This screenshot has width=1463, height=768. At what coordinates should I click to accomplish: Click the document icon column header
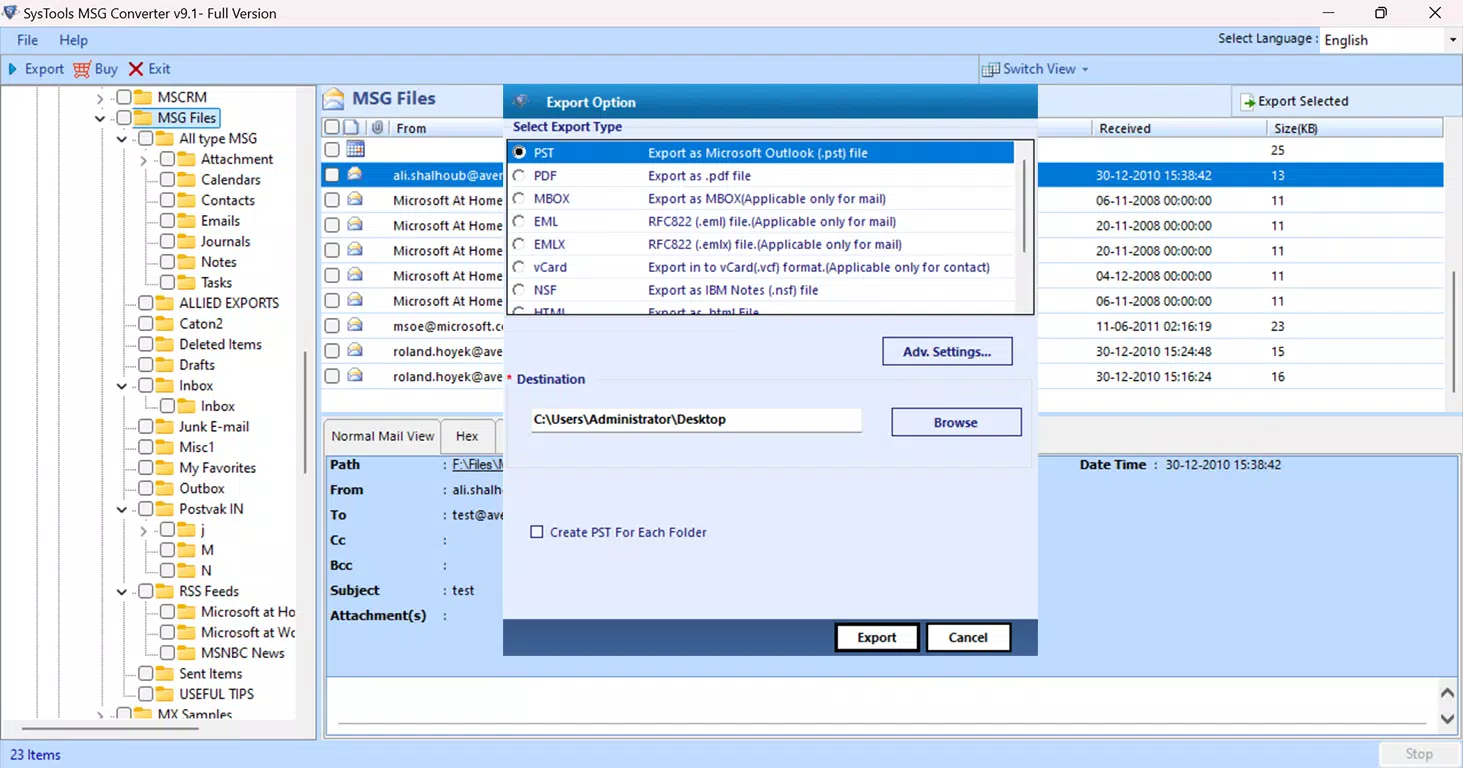351,127
